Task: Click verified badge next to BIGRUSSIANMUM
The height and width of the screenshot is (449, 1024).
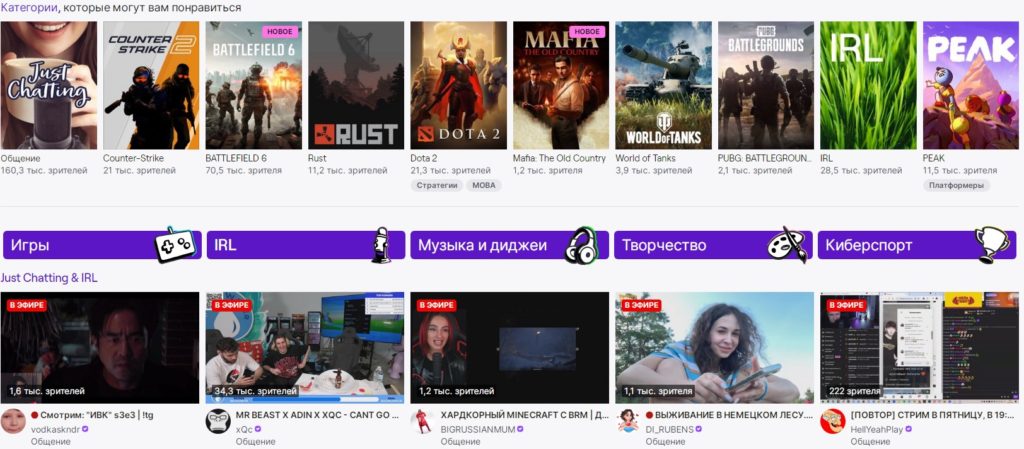Action: pyautogui.click(x=520, y=429)
